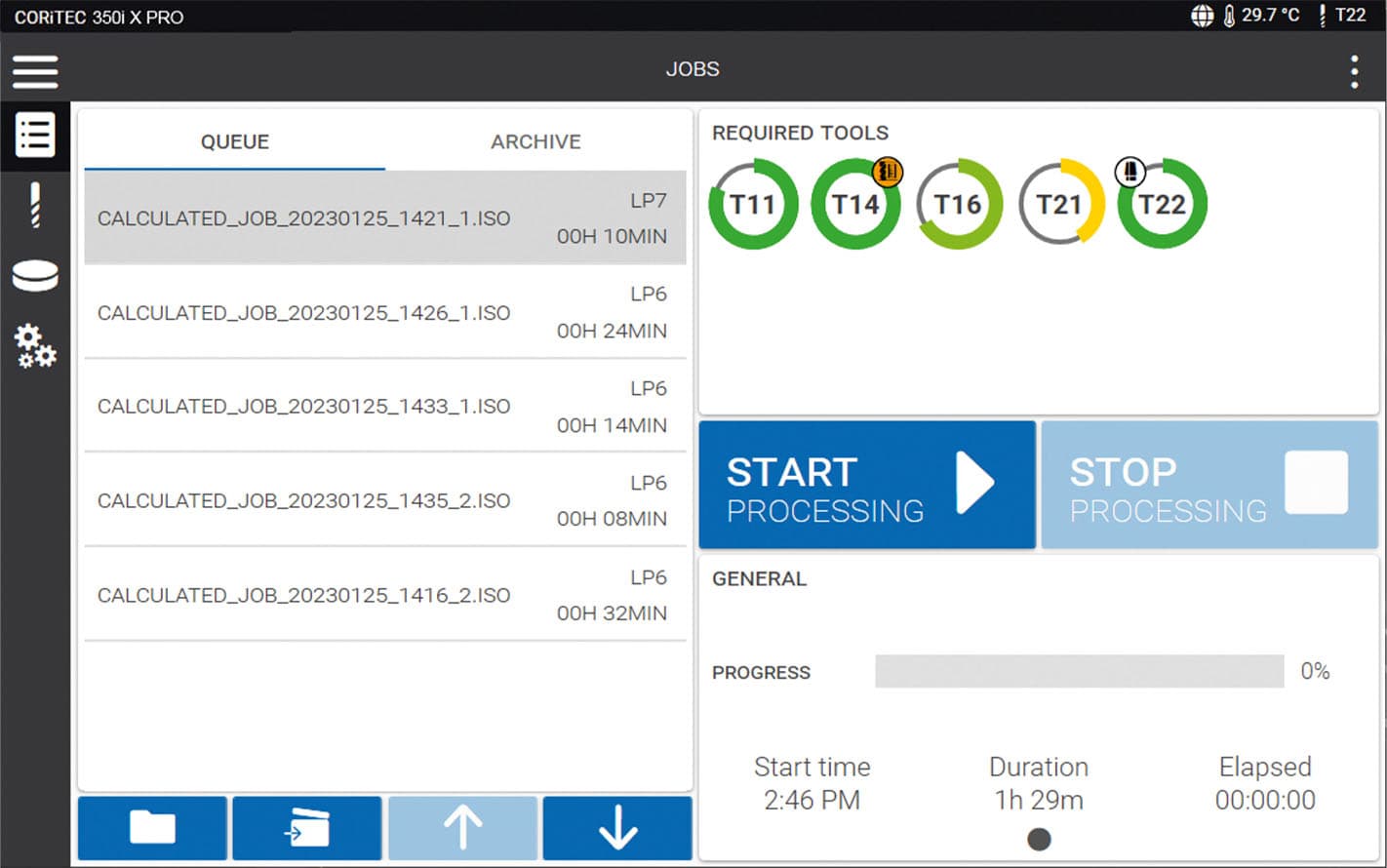This screenshot has height=868, width=1387.
Task: Click the T14 required tool indicator
Action: tap(855, 204)
